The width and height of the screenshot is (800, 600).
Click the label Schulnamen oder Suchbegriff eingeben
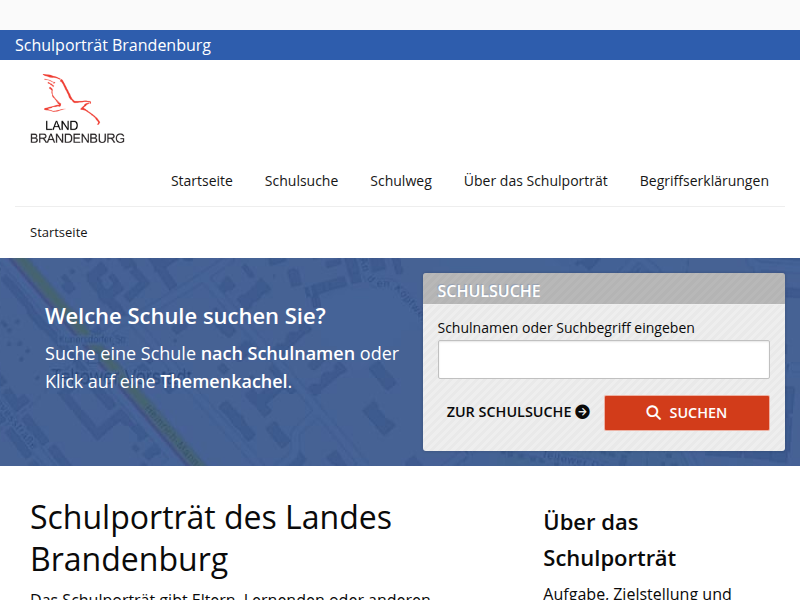[x=566, y=328]
